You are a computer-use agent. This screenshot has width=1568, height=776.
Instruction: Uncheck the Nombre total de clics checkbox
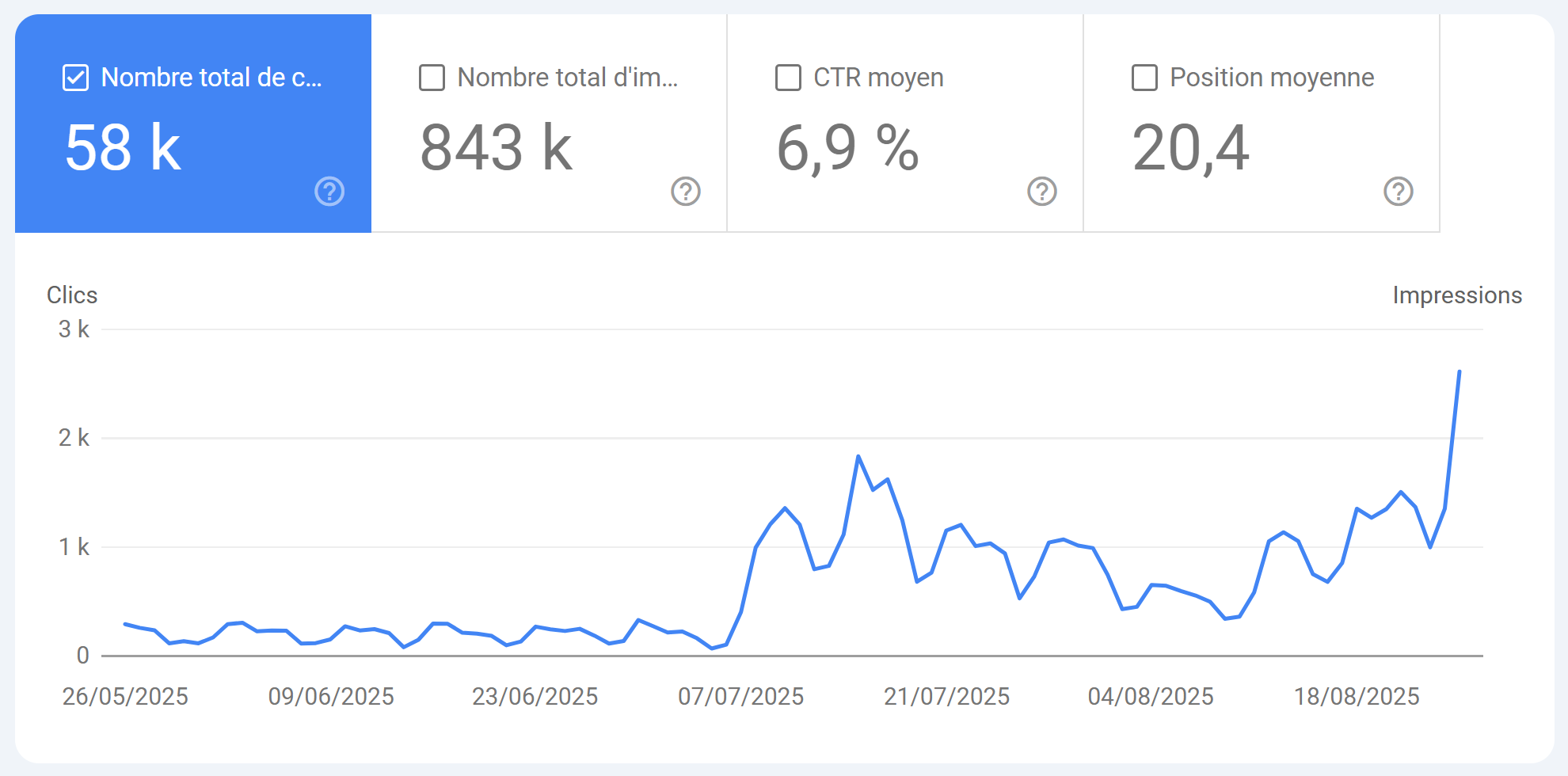pyautogui.click(x=75, y=78)
